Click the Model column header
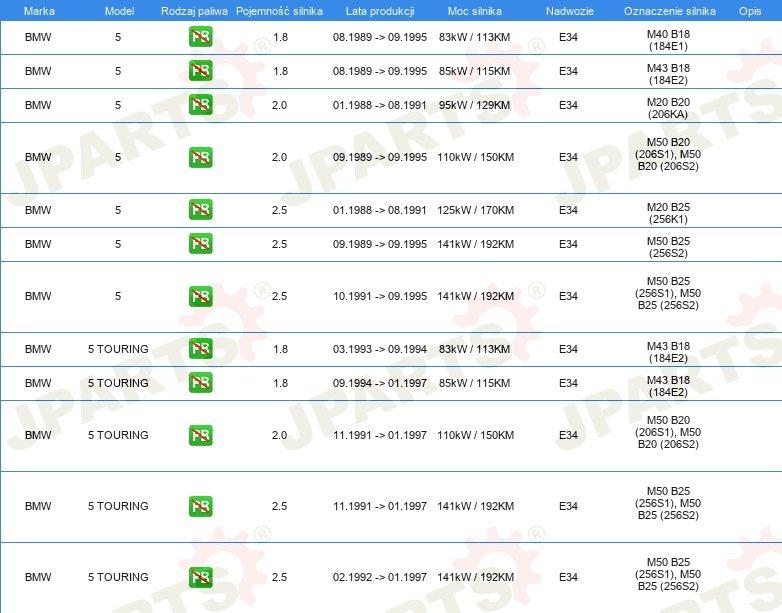This screenshot has width=782, height=613. 119,11
